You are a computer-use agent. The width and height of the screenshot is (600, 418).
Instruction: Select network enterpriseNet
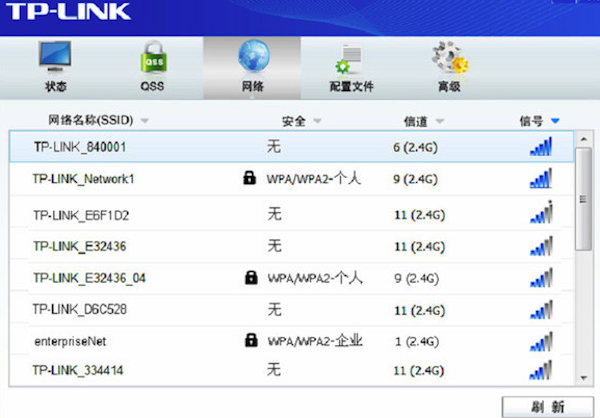(x=292, y=341)
